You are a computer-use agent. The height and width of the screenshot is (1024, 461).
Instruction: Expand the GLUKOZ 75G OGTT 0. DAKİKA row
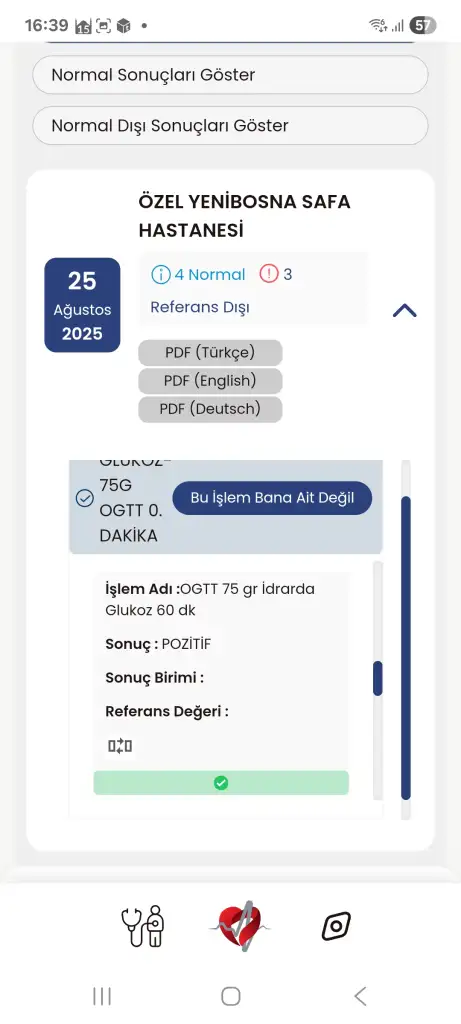[x=226, y=507]
